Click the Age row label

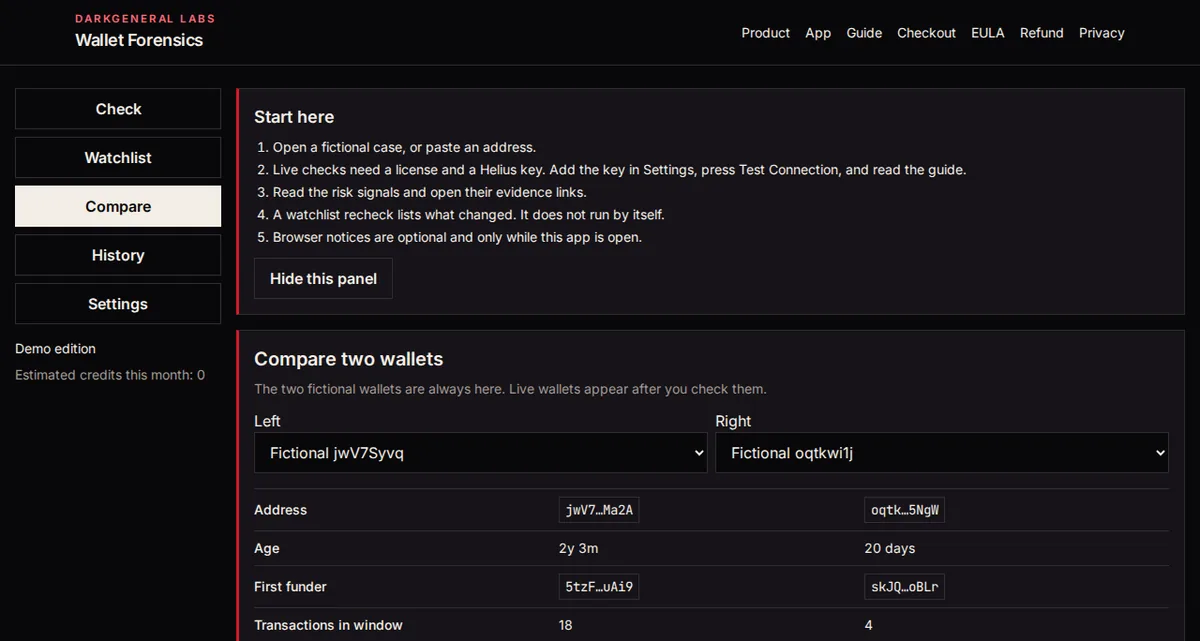[267, 548]
